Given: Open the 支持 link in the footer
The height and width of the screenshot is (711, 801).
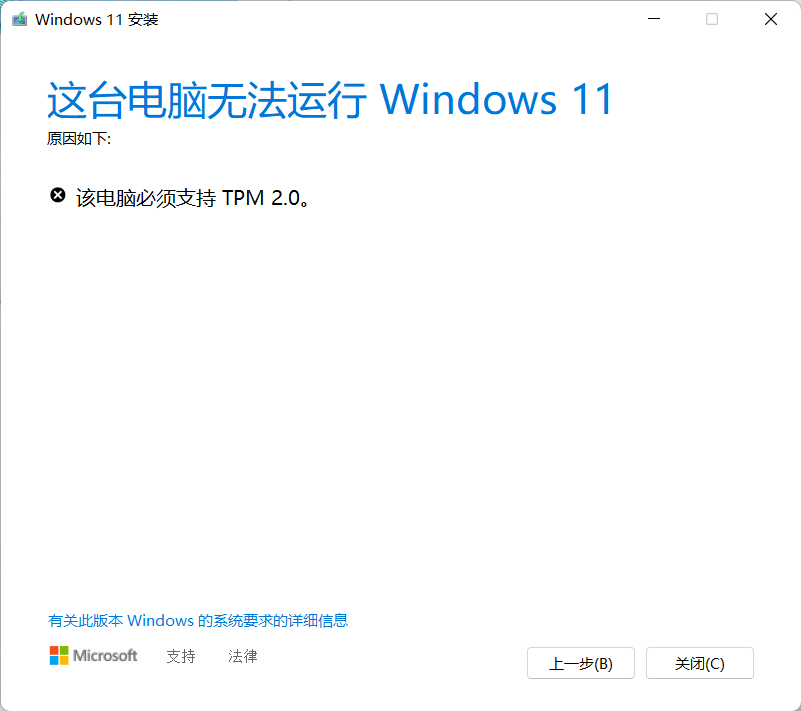Looking at the screenshot, I should 181,656.
